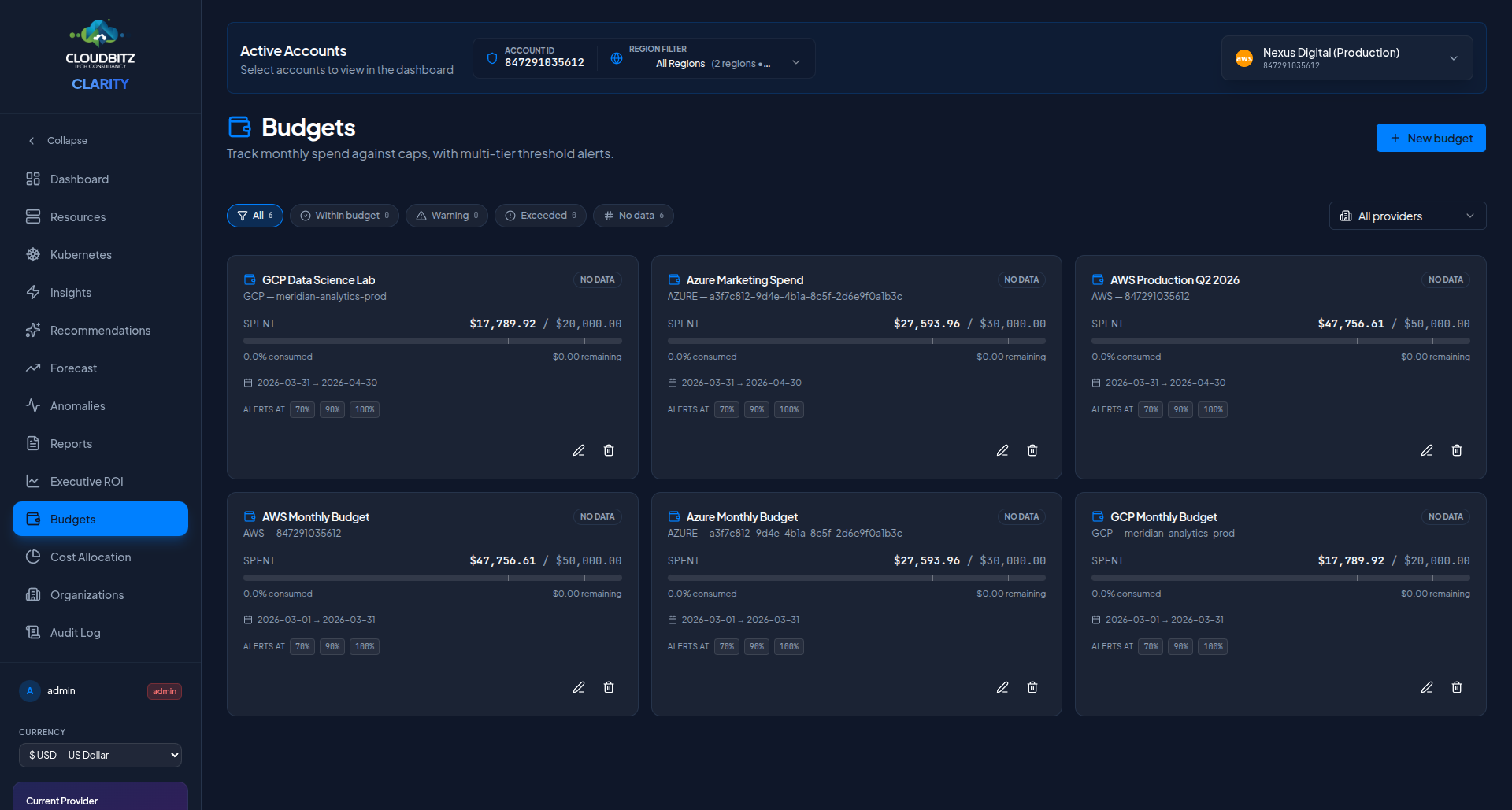Click the Recommendations sparkle icon
This screenshot has width=1512, height=810.
[x=33, y=330]
